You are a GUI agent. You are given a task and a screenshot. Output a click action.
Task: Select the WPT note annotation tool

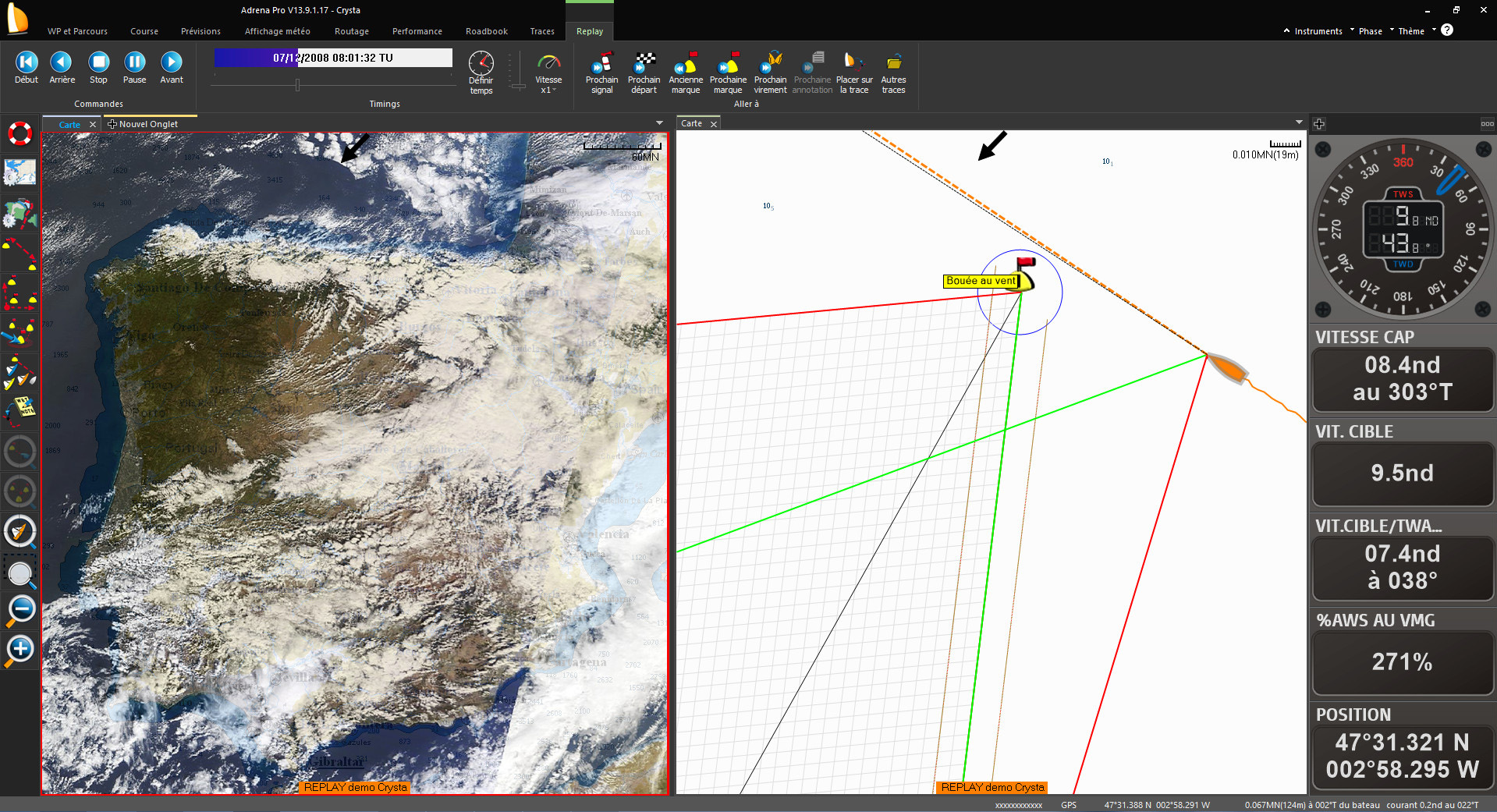(20, 411)
